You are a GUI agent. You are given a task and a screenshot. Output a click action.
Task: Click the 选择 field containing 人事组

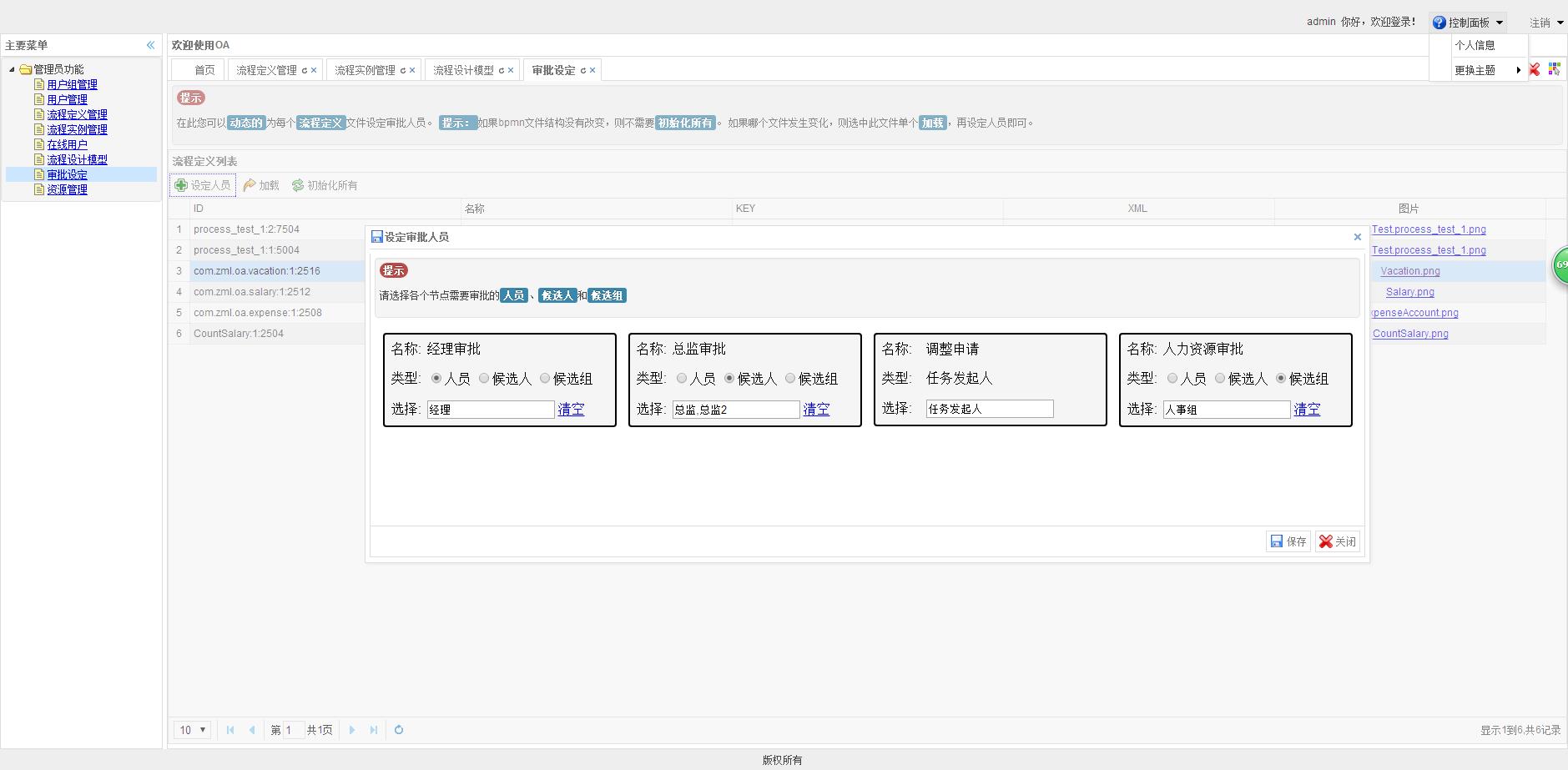(1227, 409)
